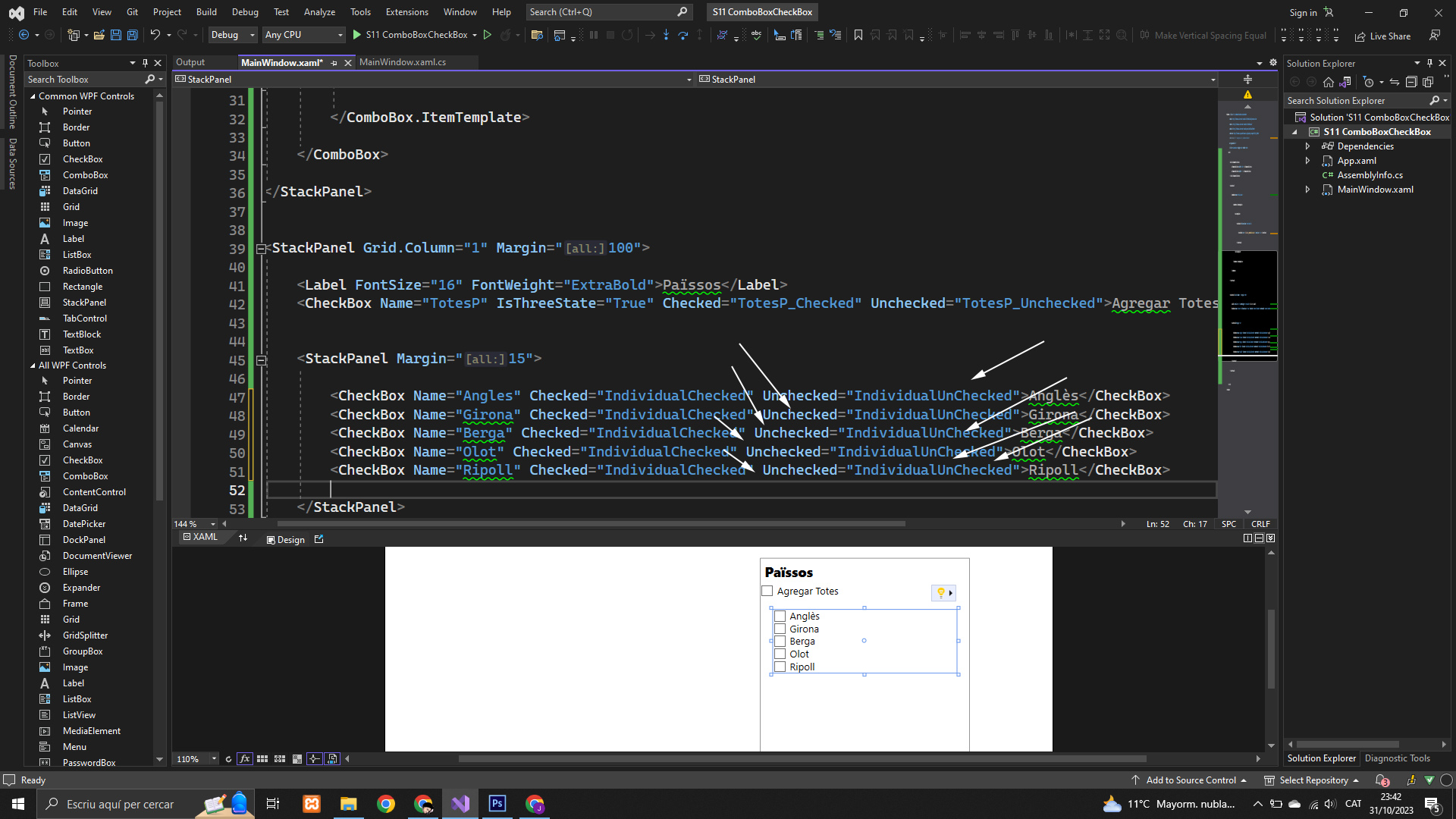This screenshot has height=819, width=1456.
Task: Swap XAML and Design panes
Action: point(243,538)
